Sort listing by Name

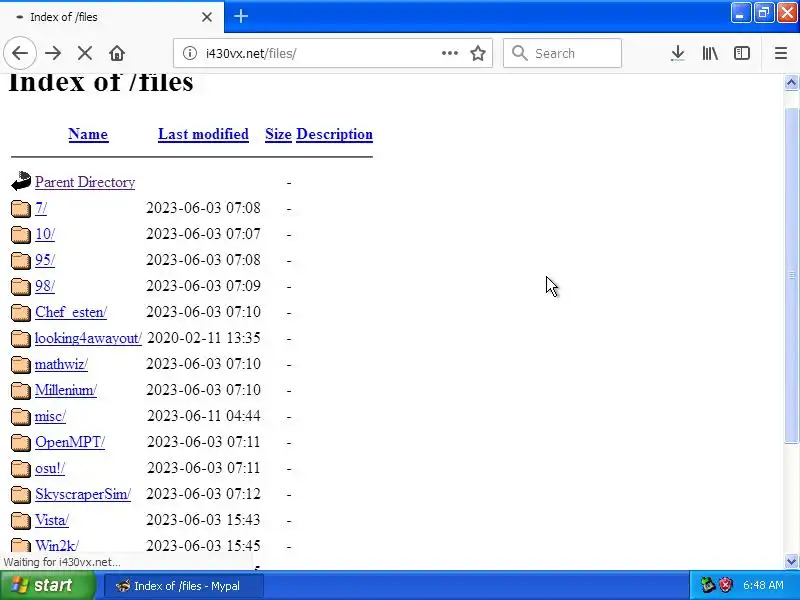[x=88, y=134]
